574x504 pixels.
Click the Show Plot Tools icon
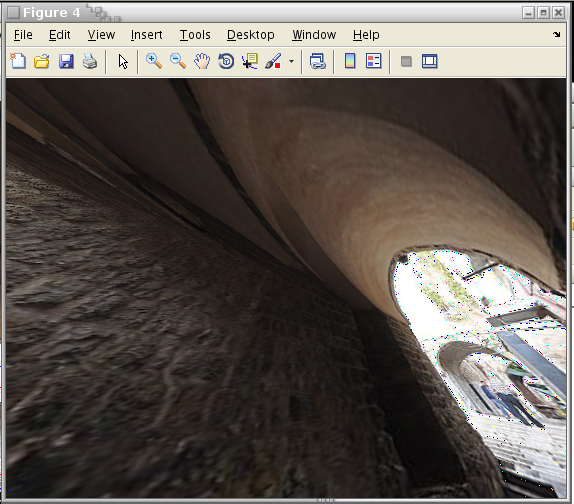coord(430,61)
